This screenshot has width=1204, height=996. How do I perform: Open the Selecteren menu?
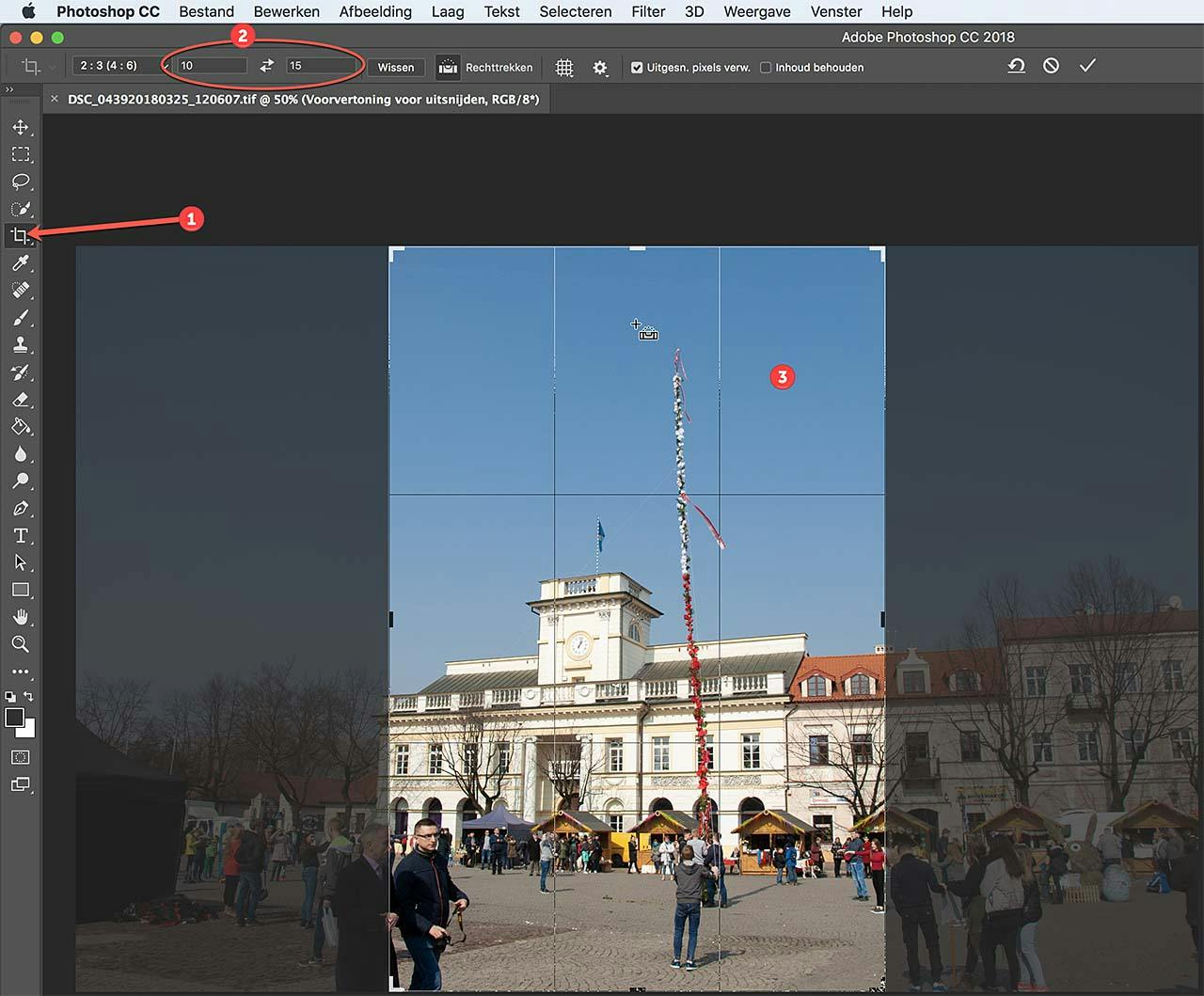(x=576, y=11)
